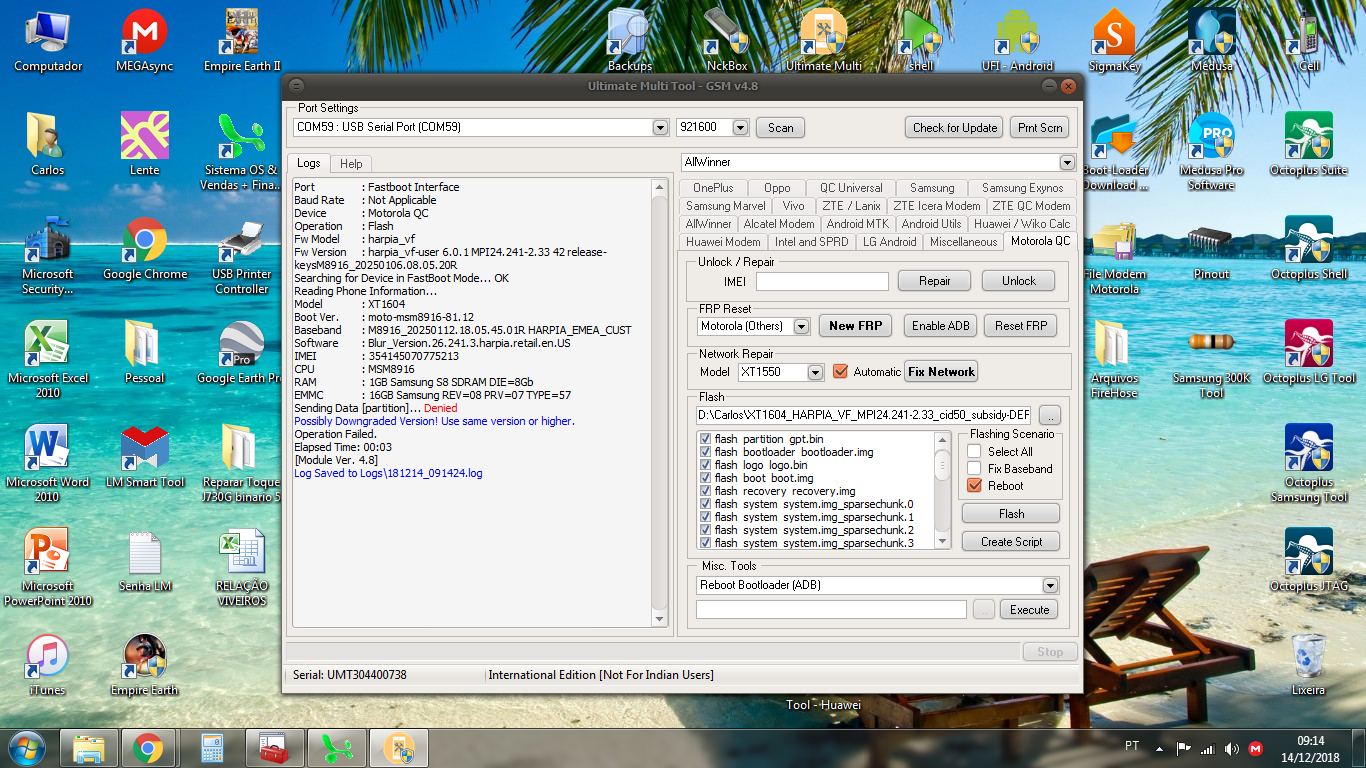Open the 921600 baud rate dropdown

740,127
